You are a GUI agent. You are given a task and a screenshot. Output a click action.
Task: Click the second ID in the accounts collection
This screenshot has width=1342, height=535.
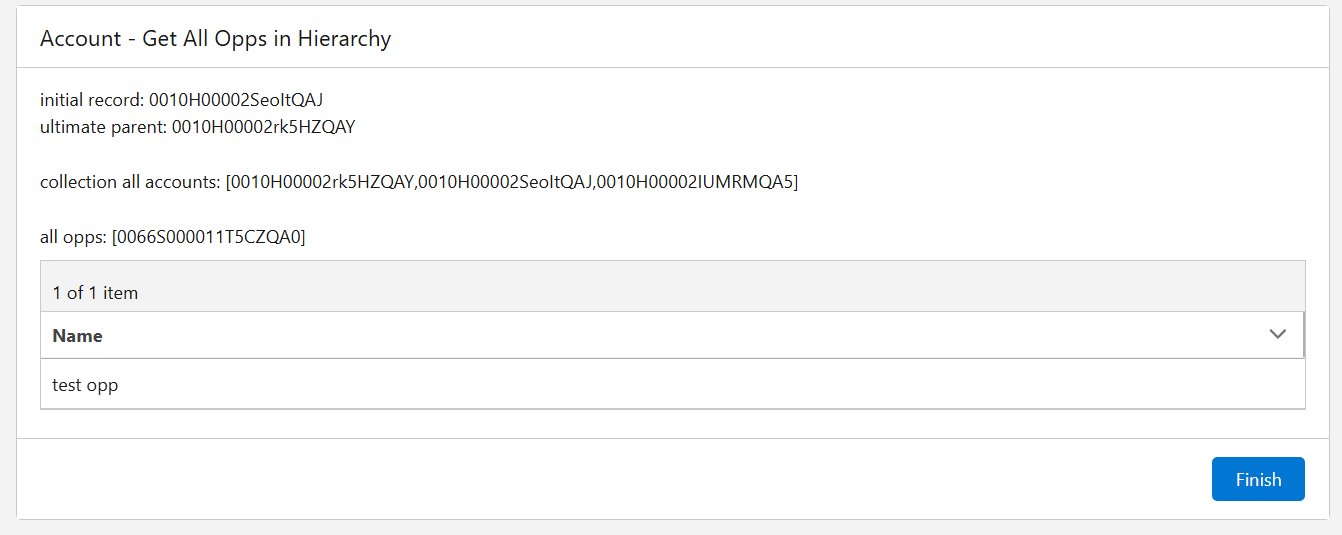[x=507, y=182]
